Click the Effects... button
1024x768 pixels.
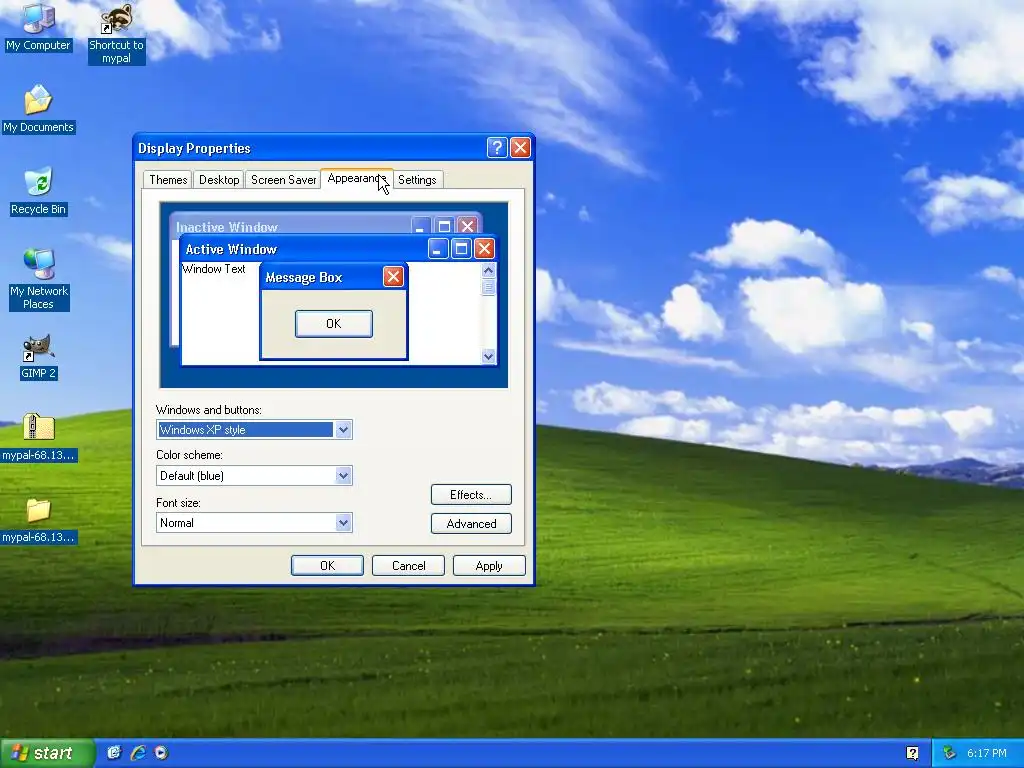(x=471, y=494)
